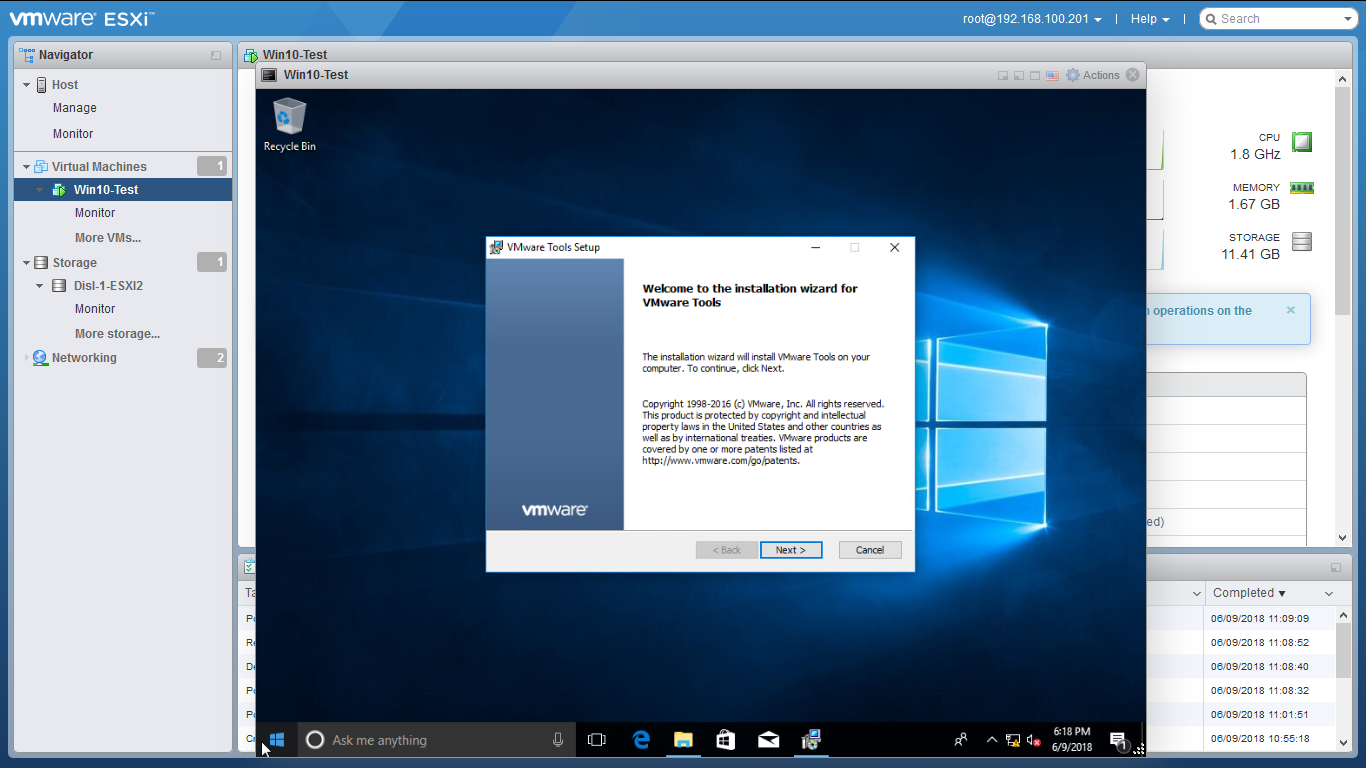Collapse the Host tree section

[x=27, y=85]
